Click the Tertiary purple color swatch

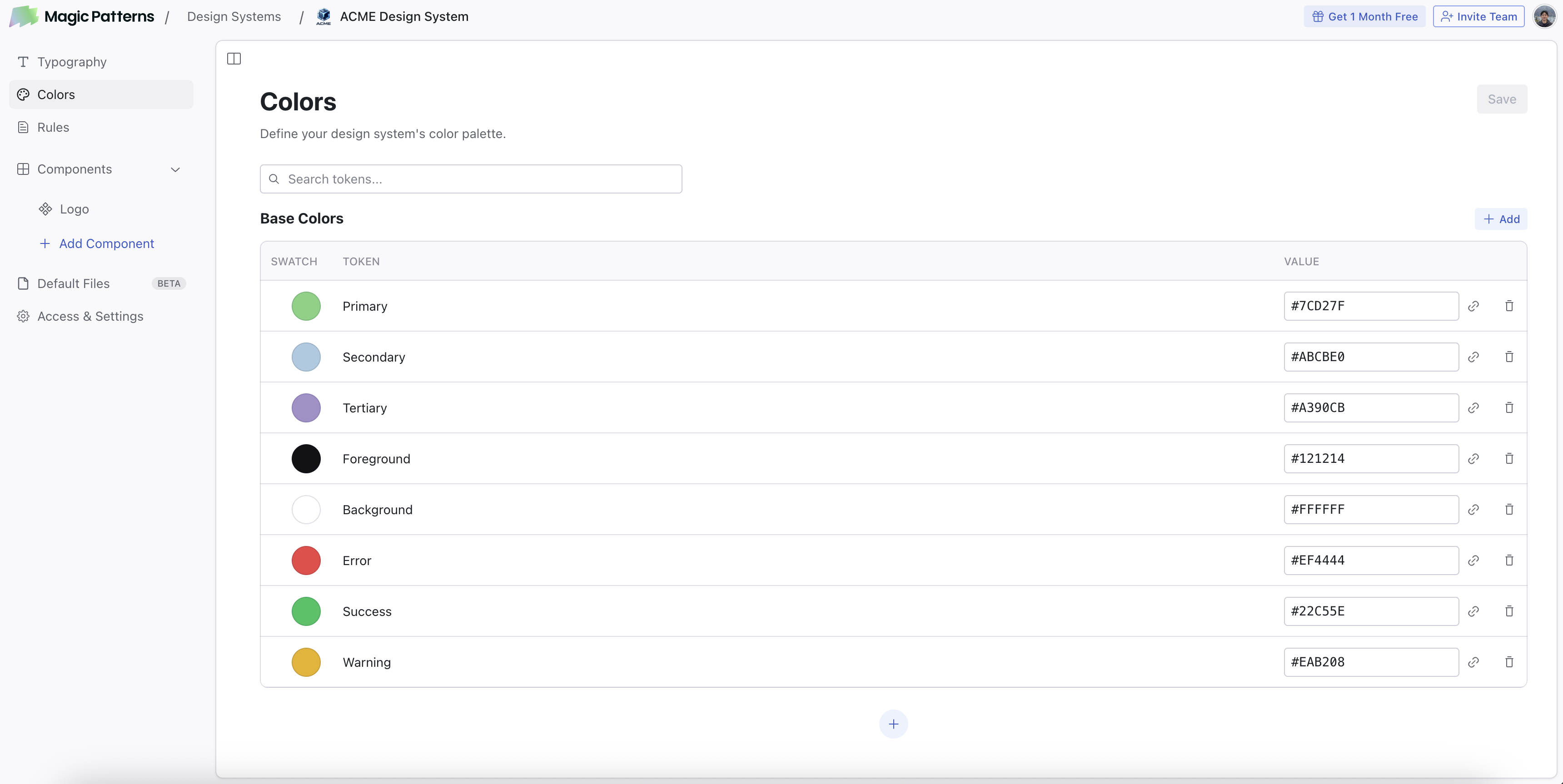coord(306,408)
